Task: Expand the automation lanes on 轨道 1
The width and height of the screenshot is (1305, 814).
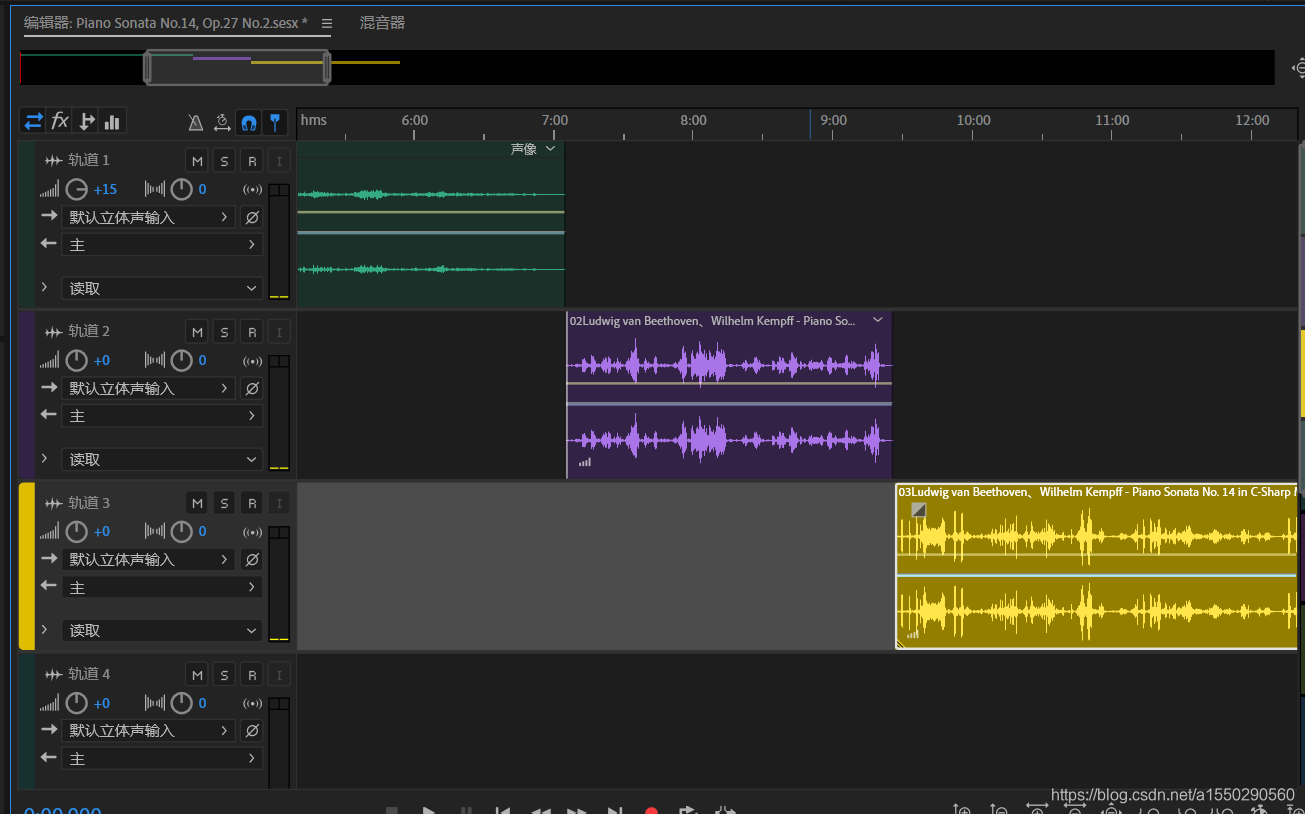Action: pos(44,288)
